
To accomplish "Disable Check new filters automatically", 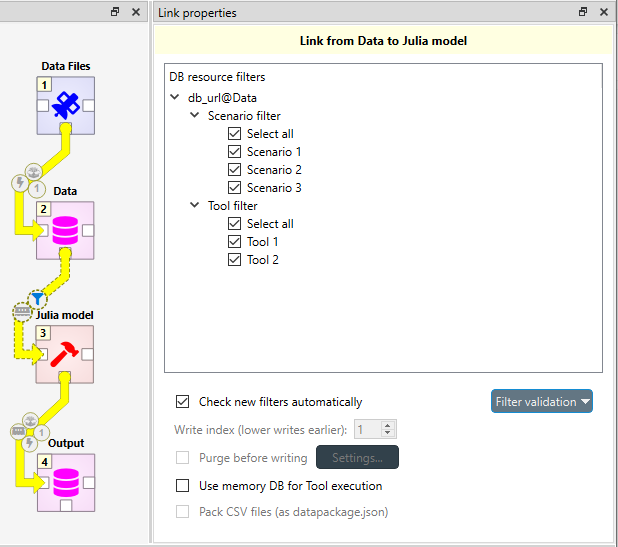I will tap(182, 402).
